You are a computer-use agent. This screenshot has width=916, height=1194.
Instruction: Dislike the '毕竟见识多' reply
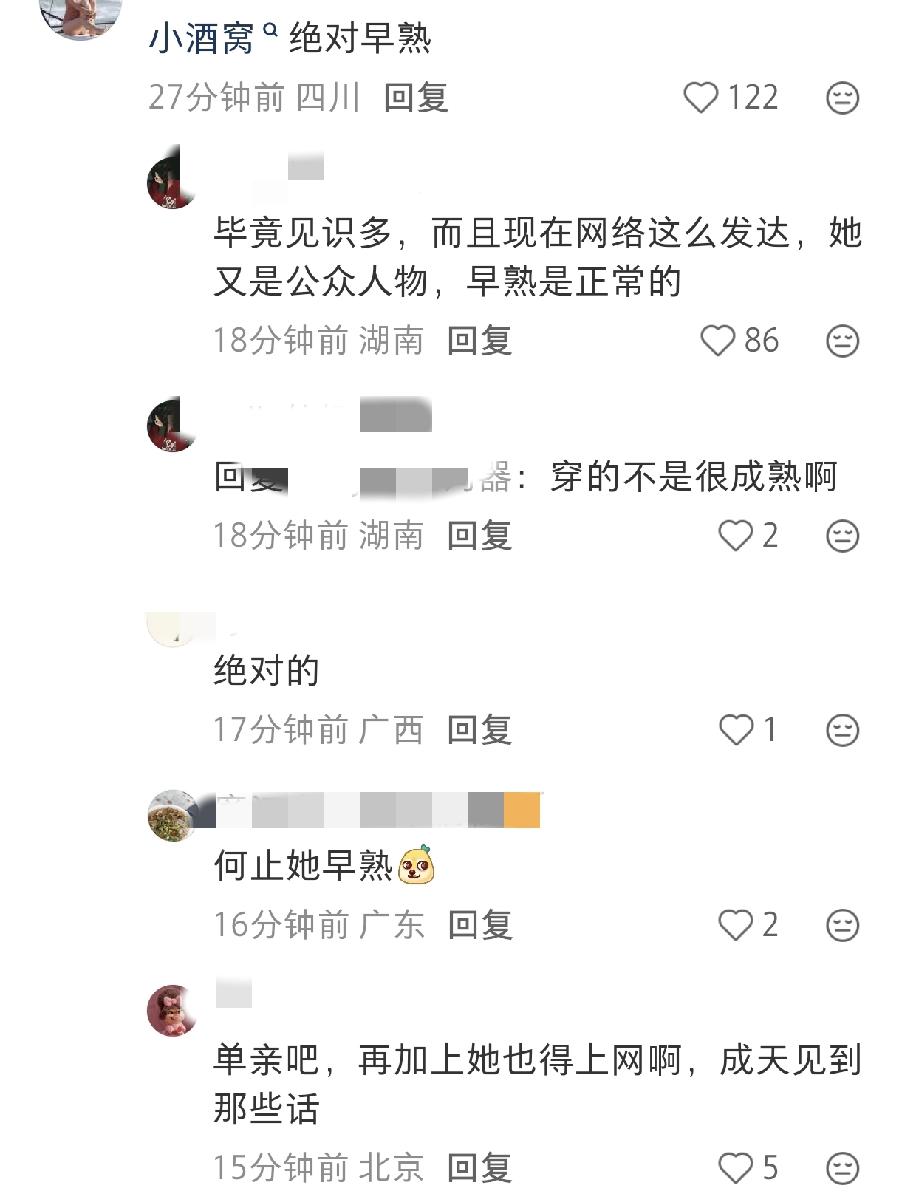(842, 340)
